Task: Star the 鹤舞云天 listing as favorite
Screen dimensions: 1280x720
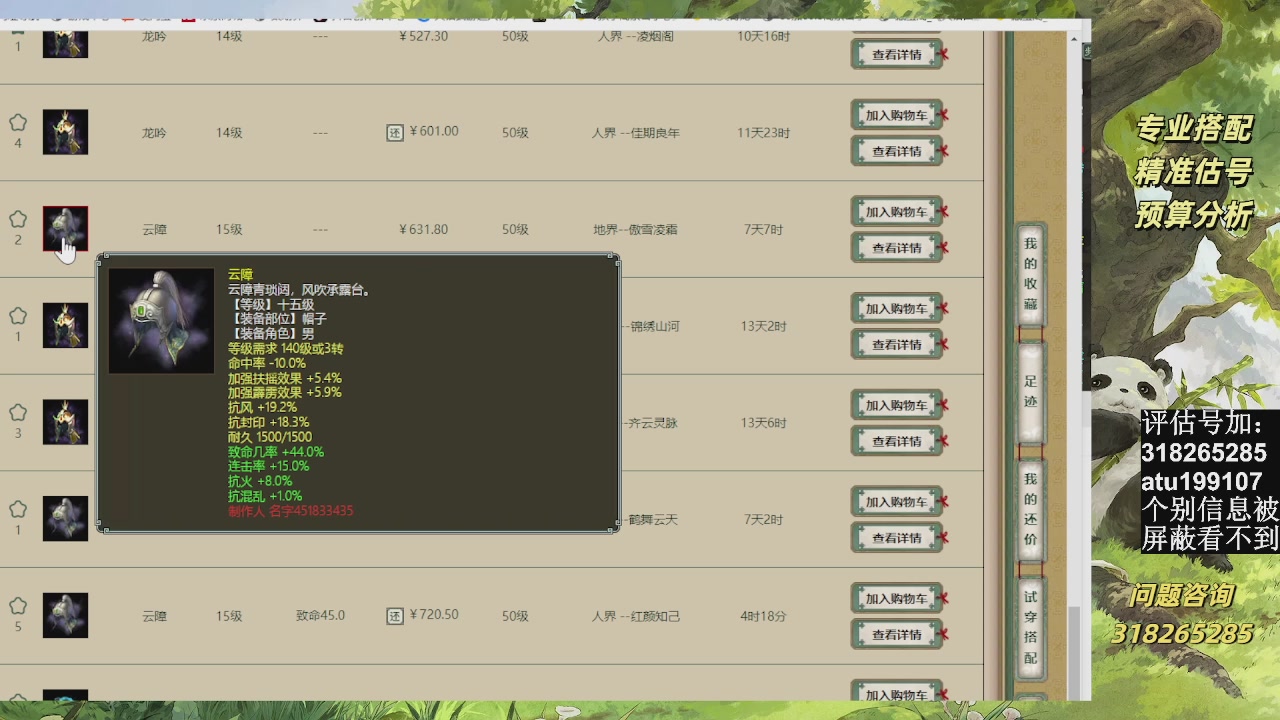Action: [18, 509]
